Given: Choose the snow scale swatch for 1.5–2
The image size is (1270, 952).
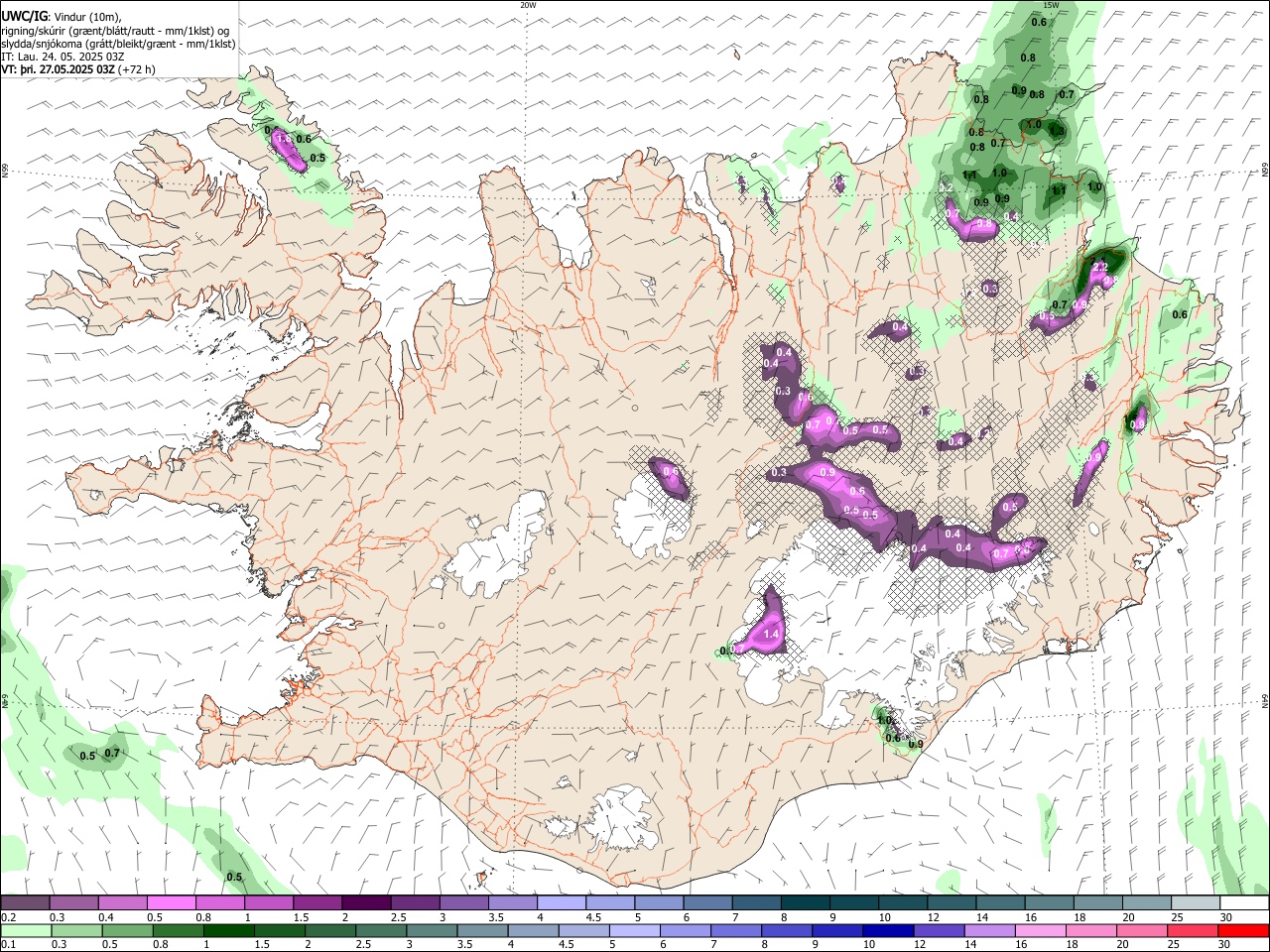Looking at the screenshot, I should [x=317, y=903].
